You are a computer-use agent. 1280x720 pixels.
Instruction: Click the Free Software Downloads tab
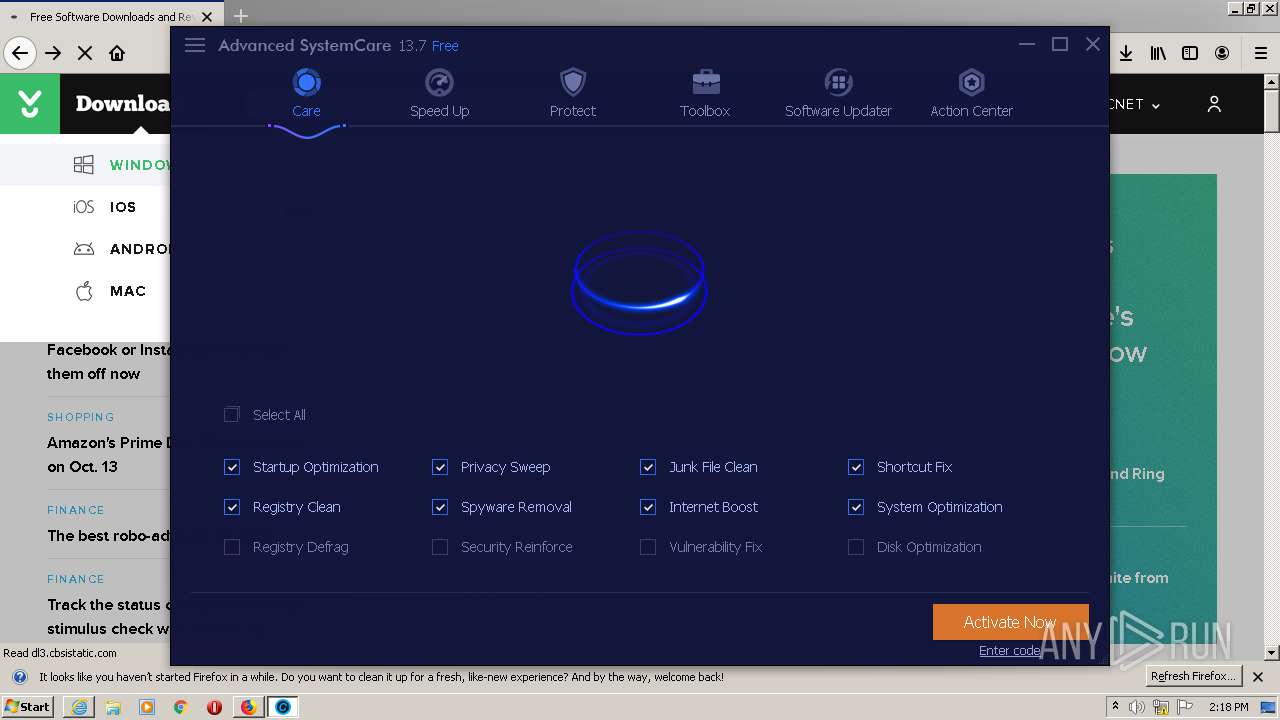[111, 16]
